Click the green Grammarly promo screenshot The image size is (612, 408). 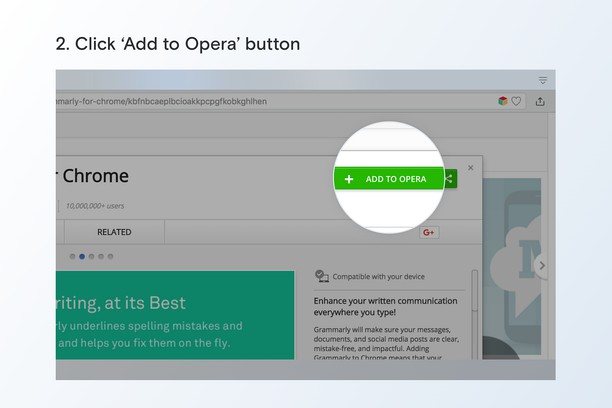tap(175, 315)
